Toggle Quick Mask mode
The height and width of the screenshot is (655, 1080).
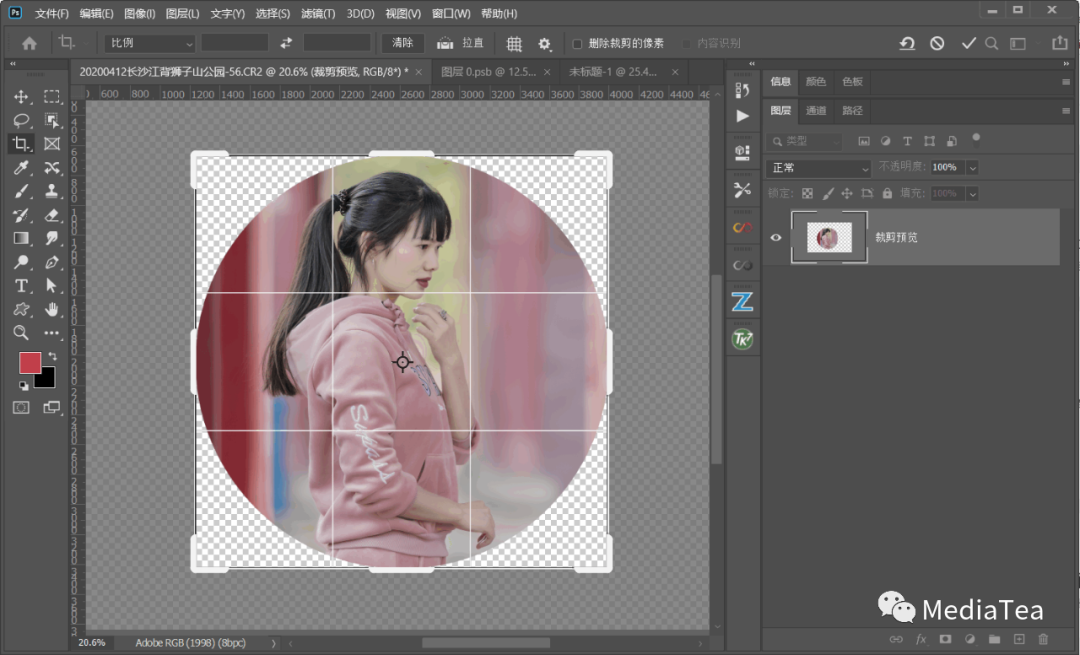pyautogui.click(x=21, y=408)
